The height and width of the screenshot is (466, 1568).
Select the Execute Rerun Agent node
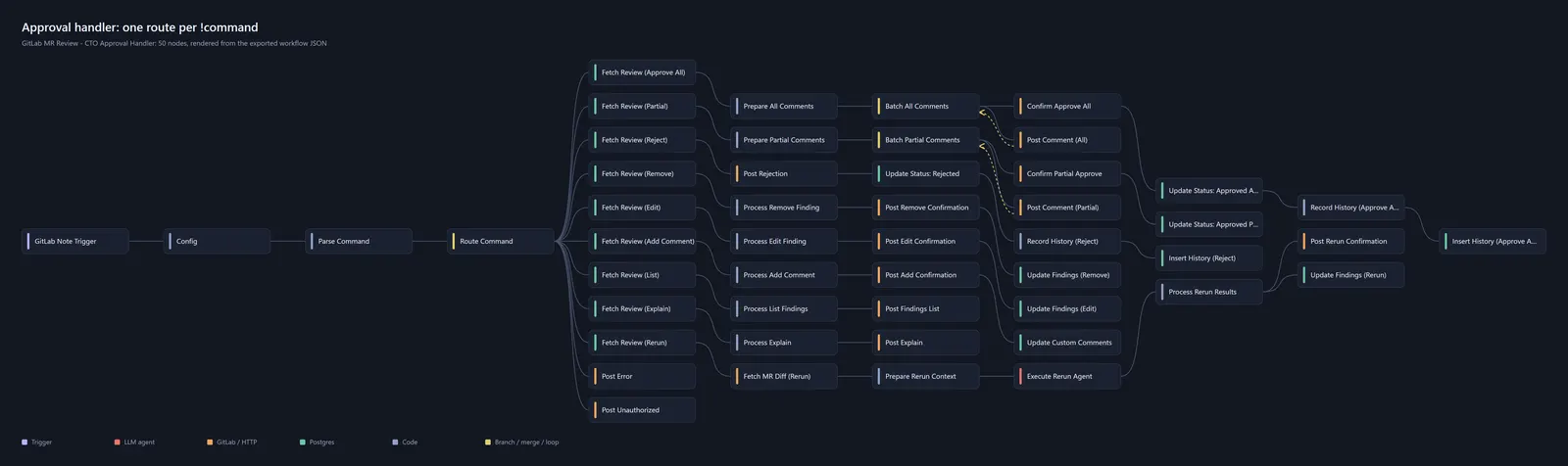click(x=1067, y=376)
